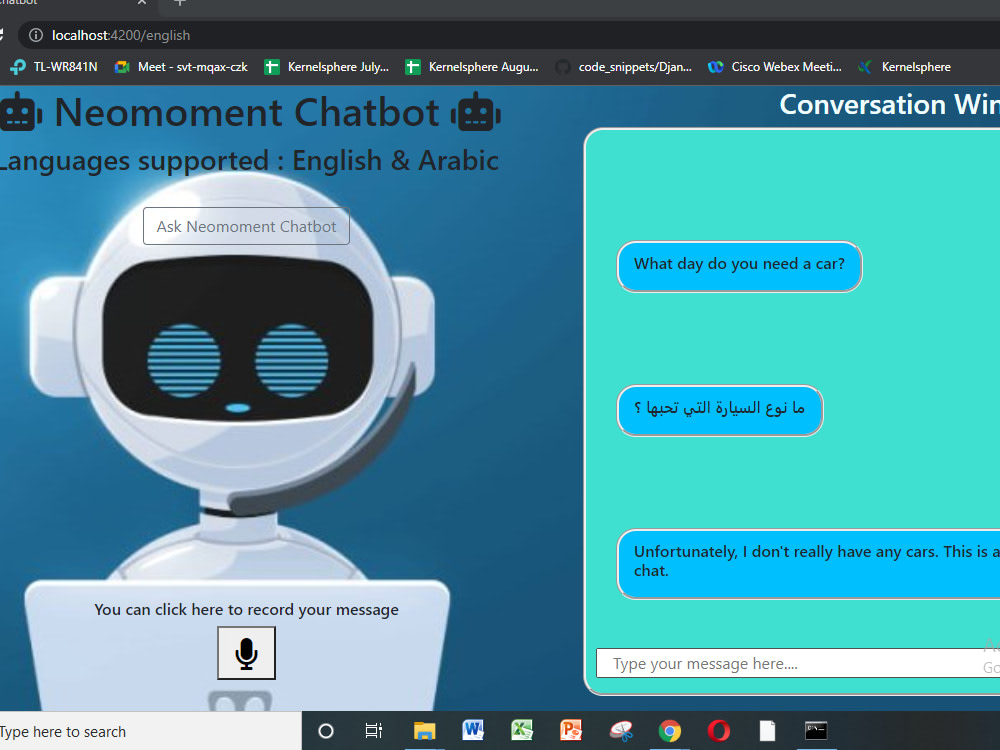Open File Explorer from the taskbar
The image size is (1000, 750).
pos(423,731)
